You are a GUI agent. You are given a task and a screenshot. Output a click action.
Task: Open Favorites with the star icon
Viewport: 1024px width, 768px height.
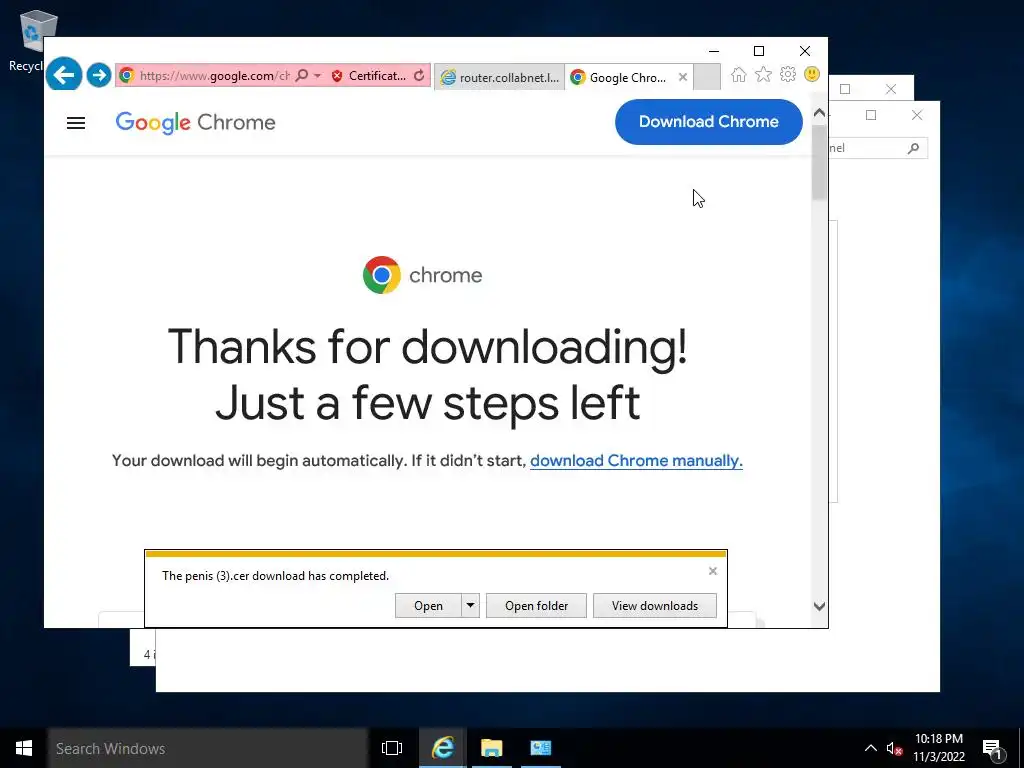click(763, 74)
